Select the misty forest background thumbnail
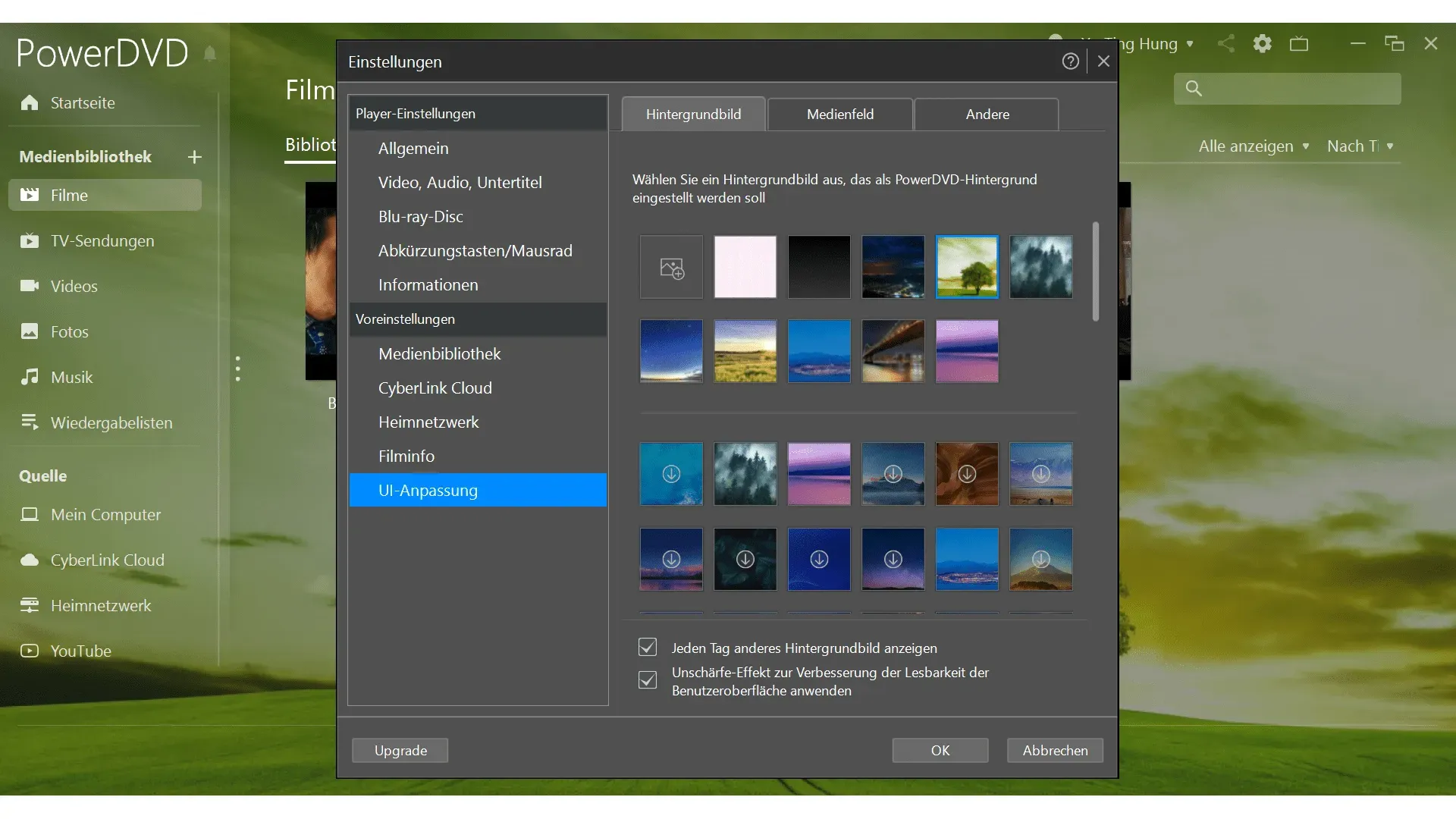Viewport: 1456px width, 819px height. point(1041,267)
